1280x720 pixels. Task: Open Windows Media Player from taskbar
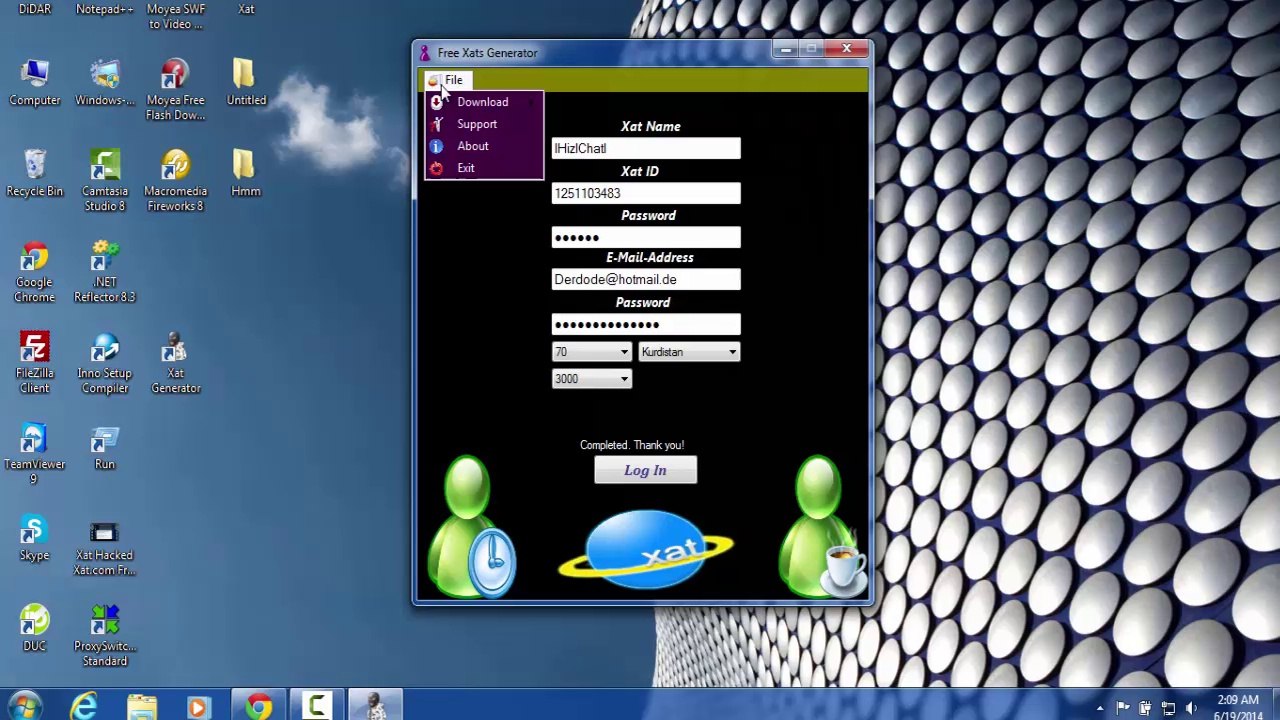tap(198, 707)
